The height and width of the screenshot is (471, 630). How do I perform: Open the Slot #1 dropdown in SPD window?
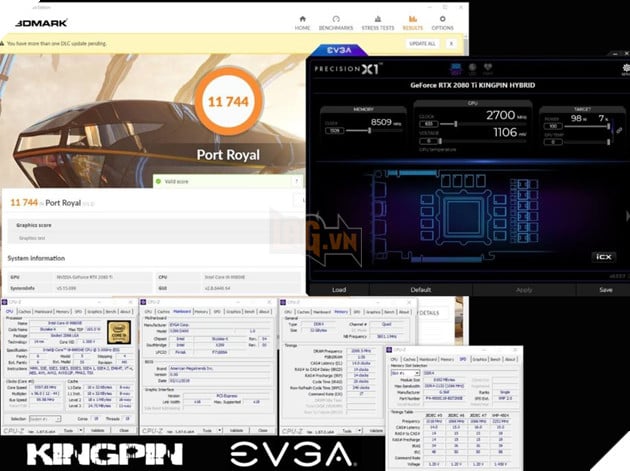point(405,373)
